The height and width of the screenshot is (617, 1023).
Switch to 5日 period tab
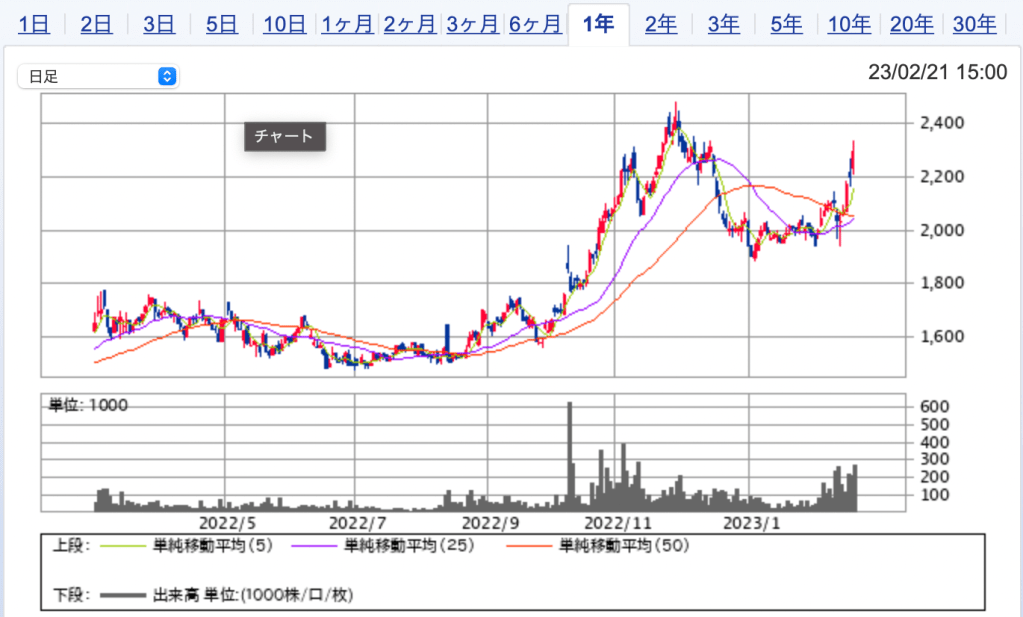(221, 24)
